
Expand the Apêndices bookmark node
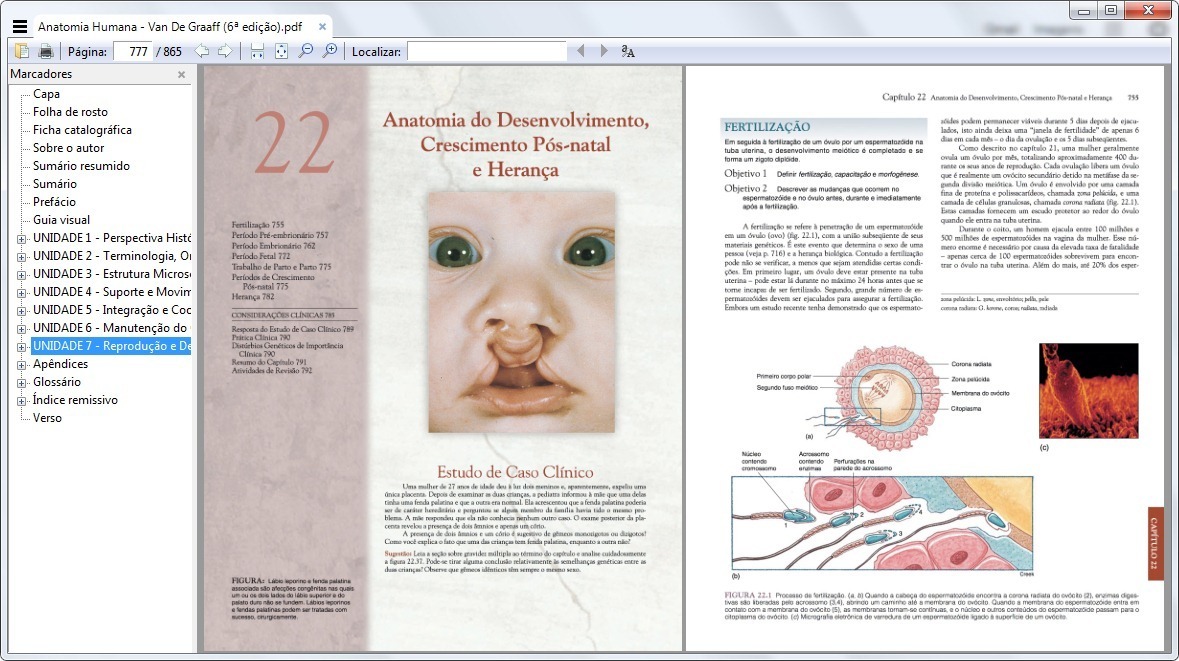coord(22,365)
